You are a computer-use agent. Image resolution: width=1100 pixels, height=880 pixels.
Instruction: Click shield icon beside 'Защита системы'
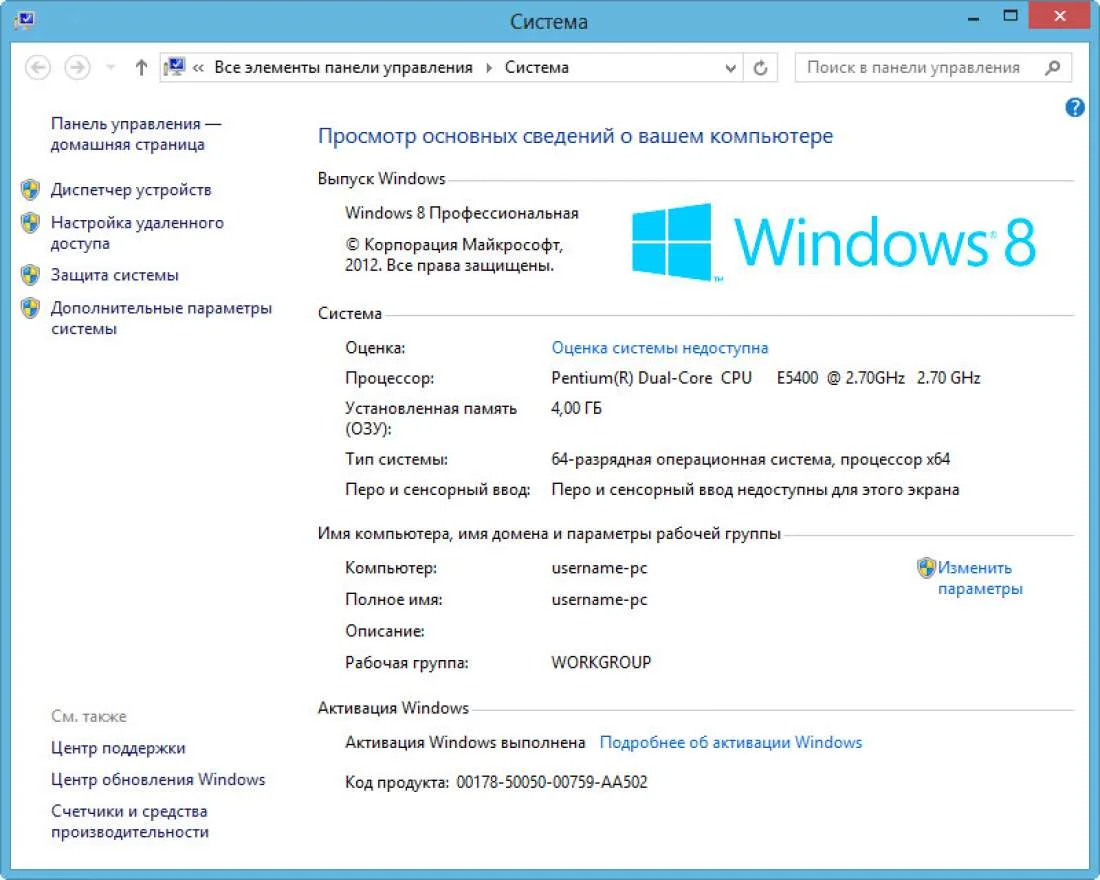pyautogui.click(x=30, y=275)
